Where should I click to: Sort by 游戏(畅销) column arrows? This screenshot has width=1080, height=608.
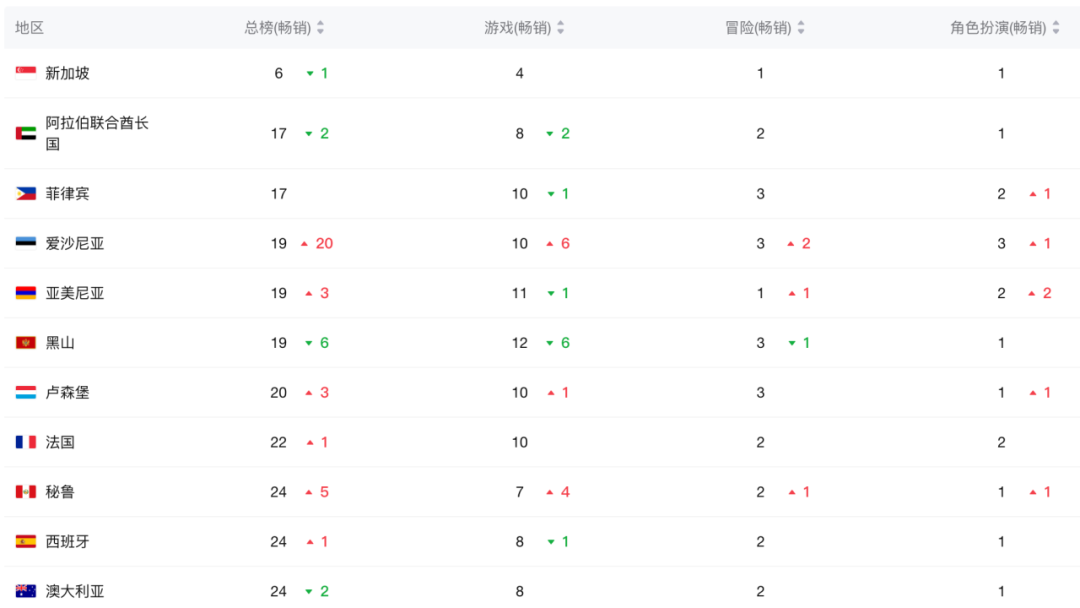(x=560, y=28)
